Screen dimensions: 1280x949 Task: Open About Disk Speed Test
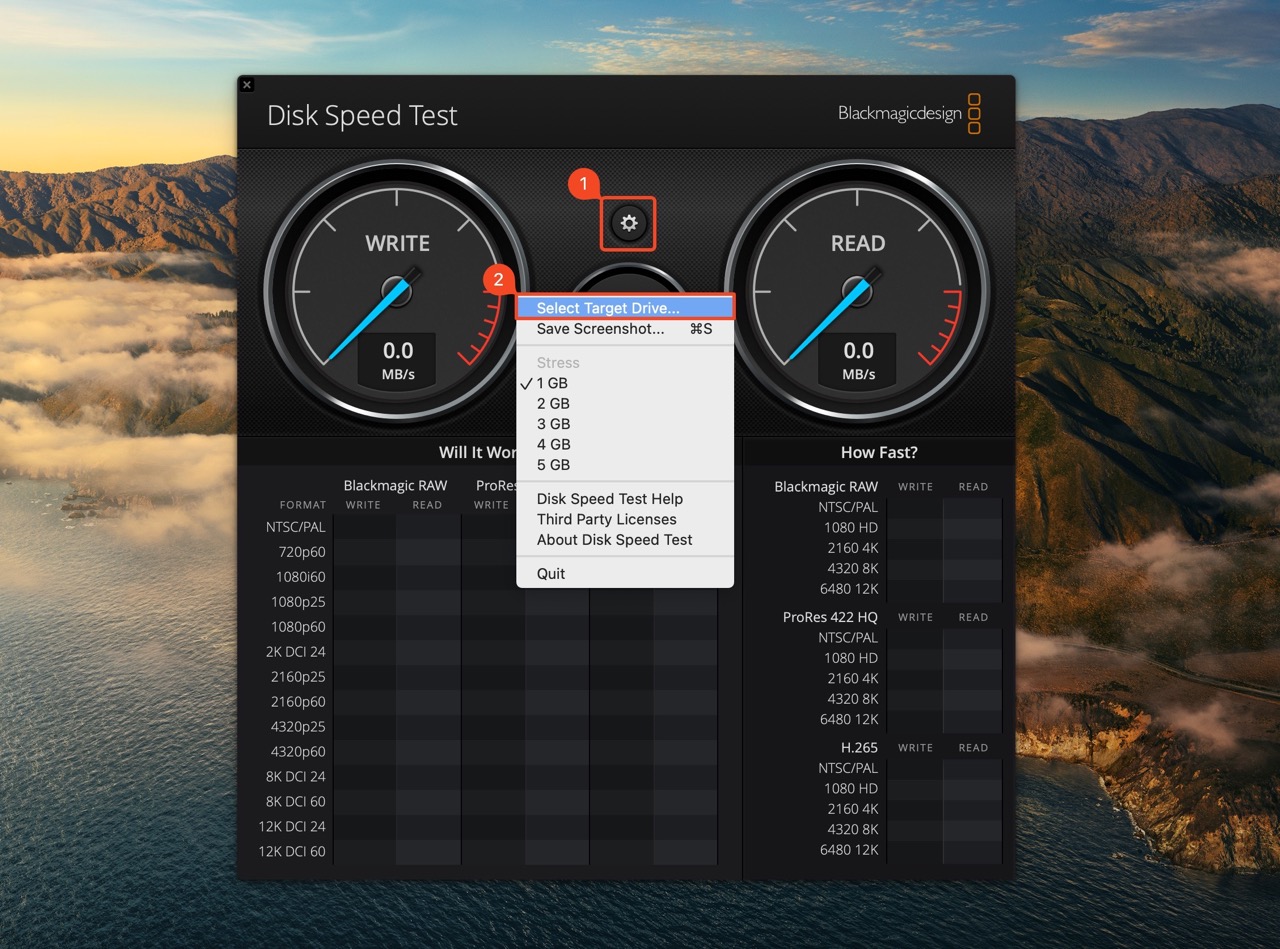click(x=625, y=539)
